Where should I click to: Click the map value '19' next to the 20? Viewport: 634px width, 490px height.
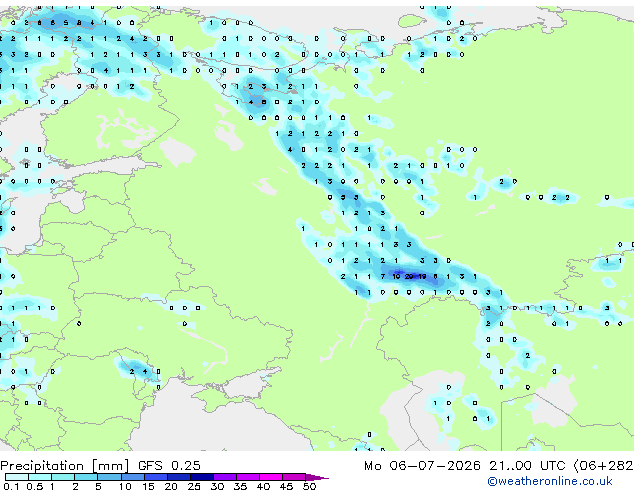[x=422, y=277]
